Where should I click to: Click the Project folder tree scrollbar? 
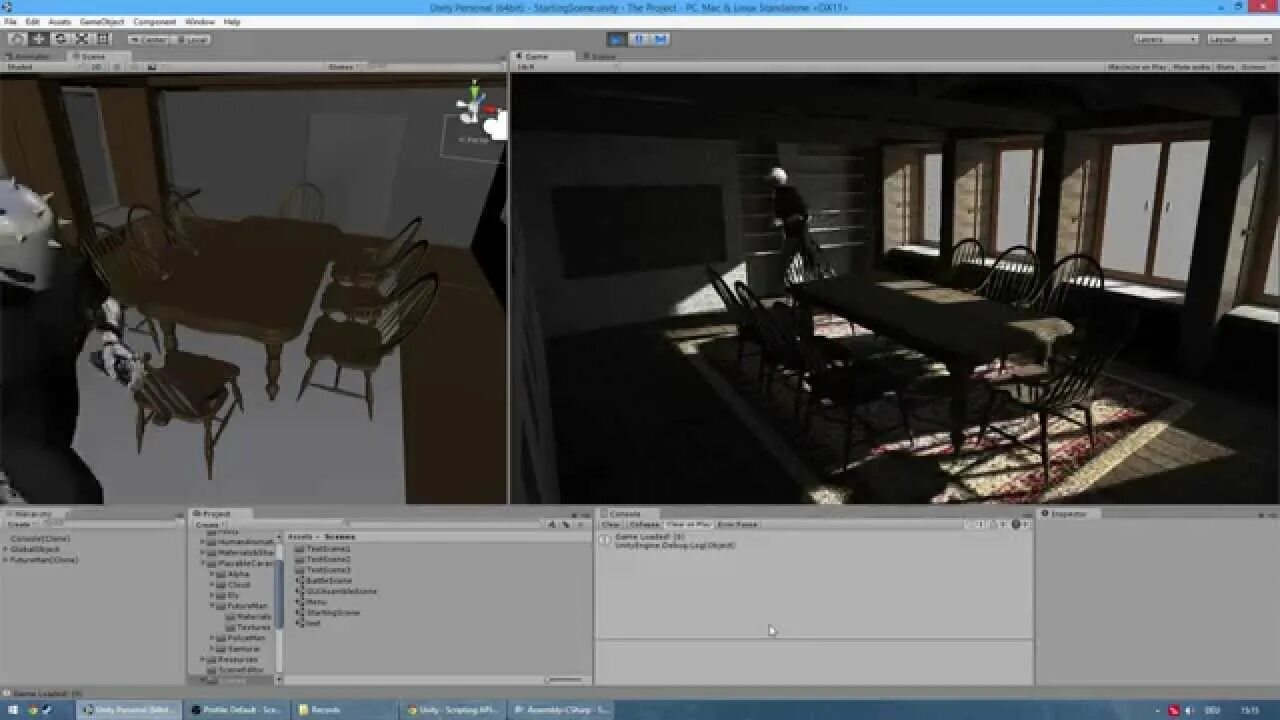[280, 594]
